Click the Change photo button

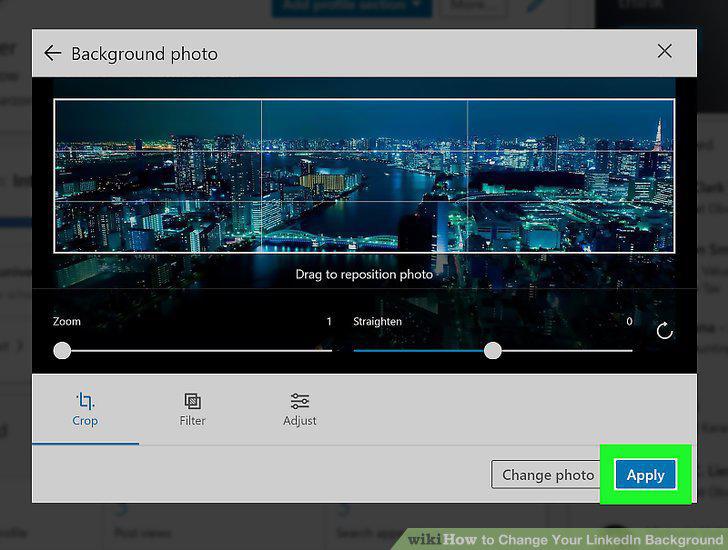tap(548, 475)
